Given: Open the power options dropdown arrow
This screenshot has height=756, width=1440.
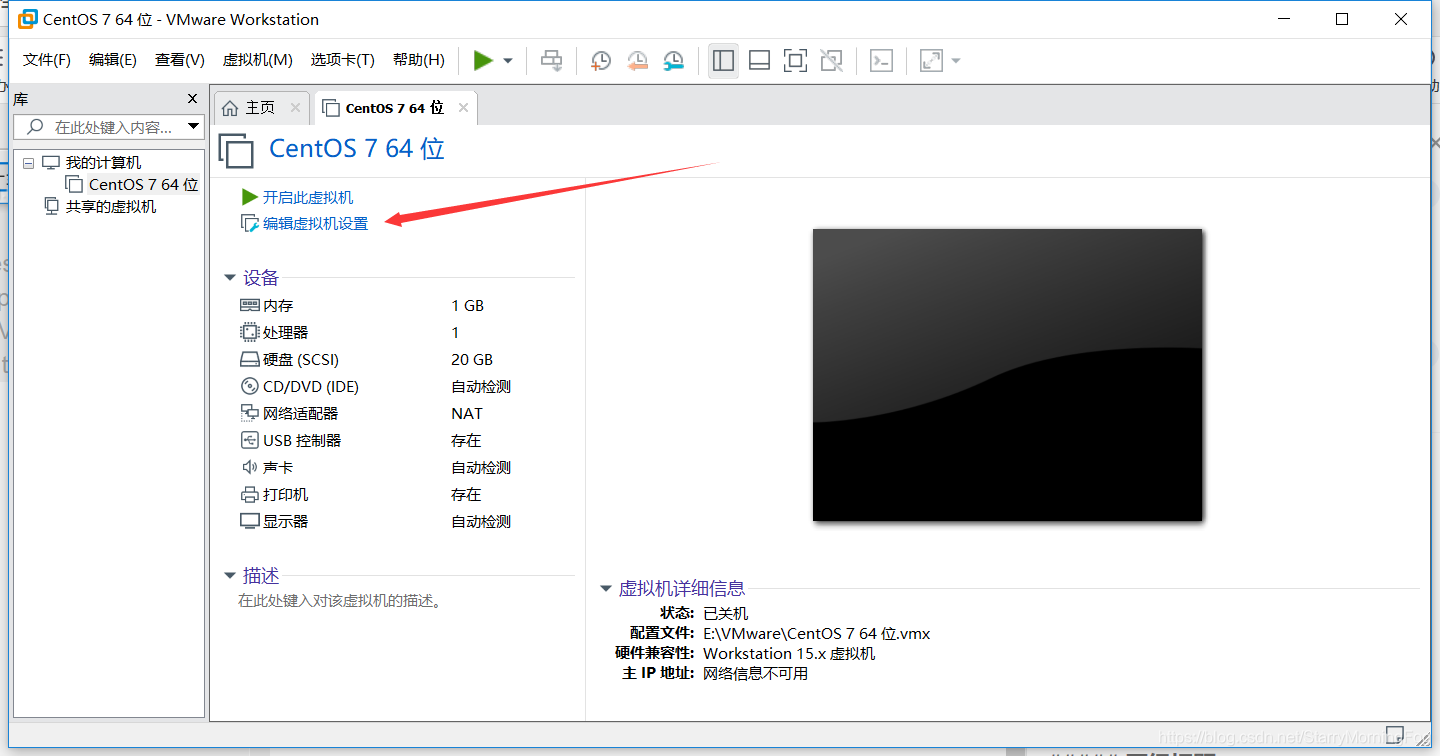Looking at the screenshot, I should [x=508, y=61].
